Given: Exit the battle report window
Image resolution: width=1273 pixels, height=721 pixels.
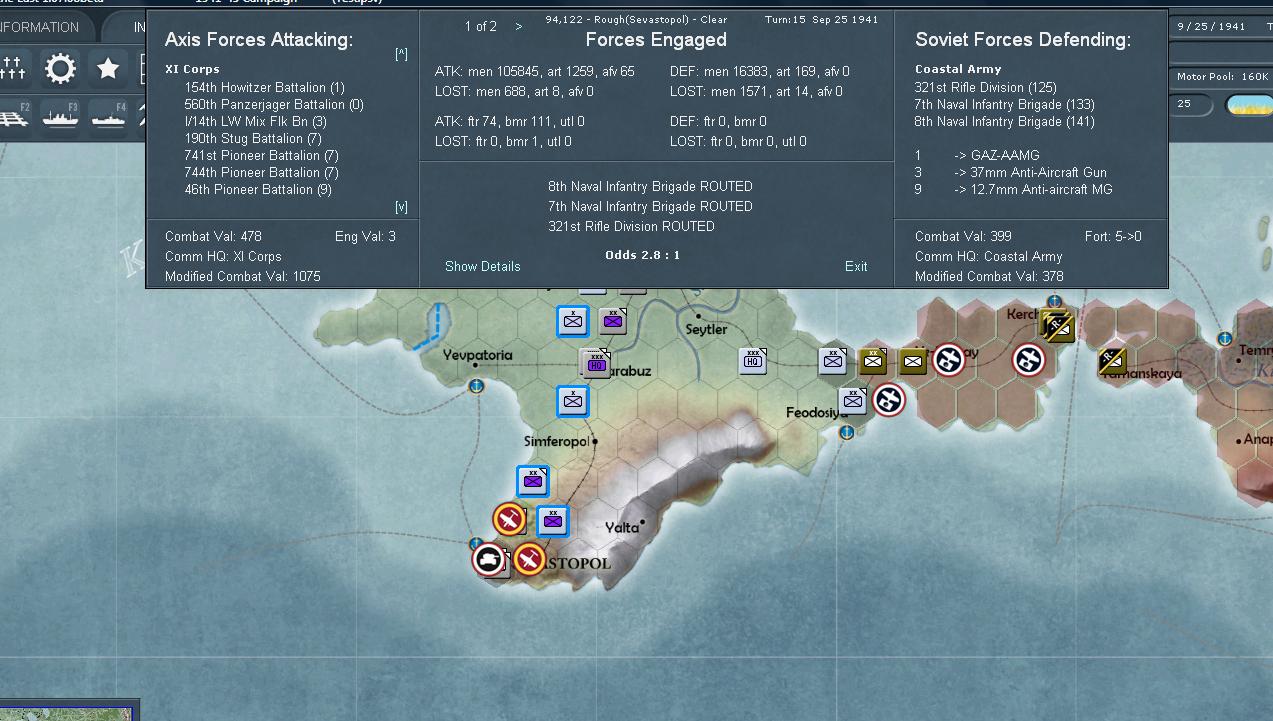Looking at the screenshot, I should pos(856,266).
